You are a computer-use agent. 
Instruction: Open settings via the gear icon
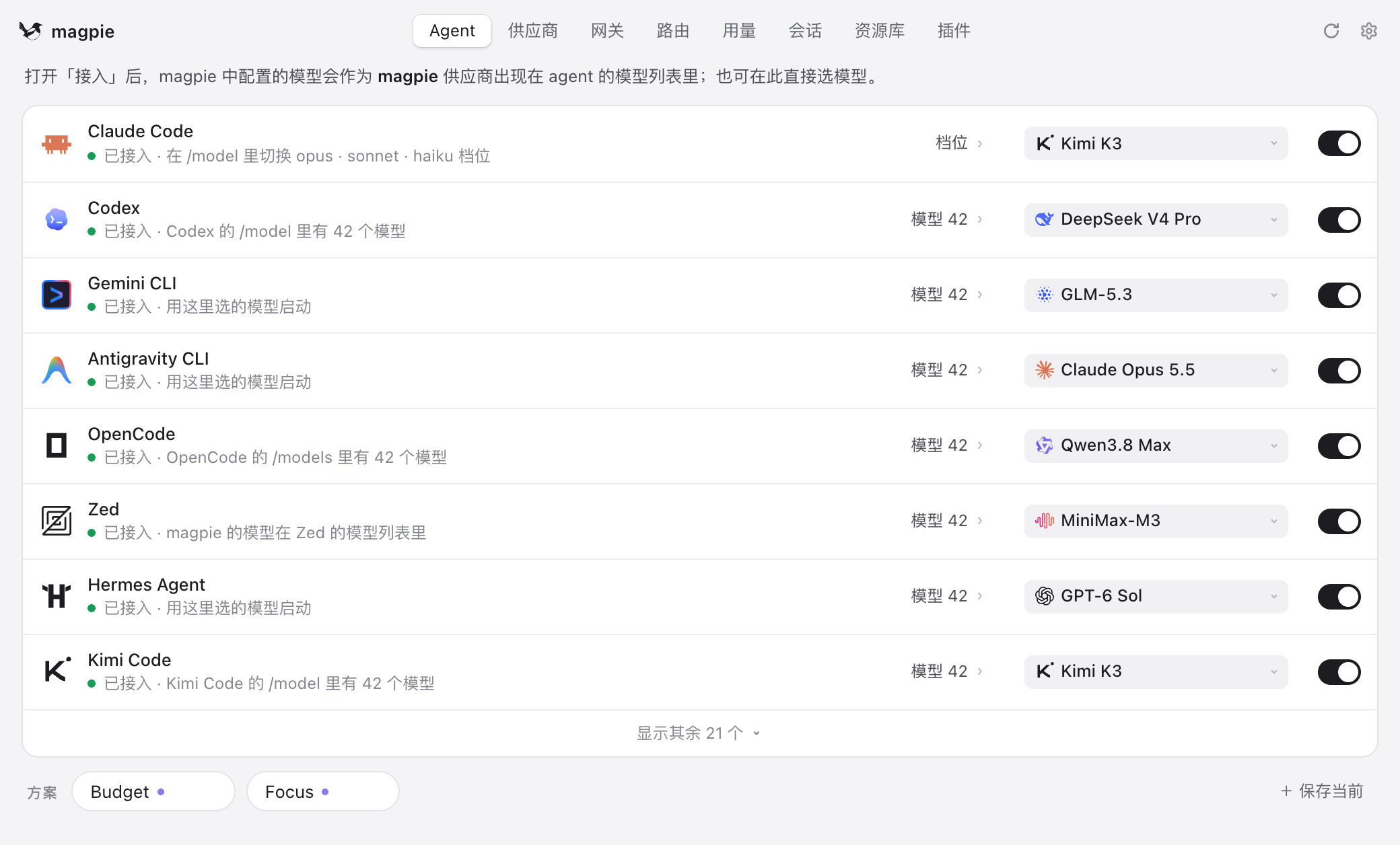[x=1369, y=31]
